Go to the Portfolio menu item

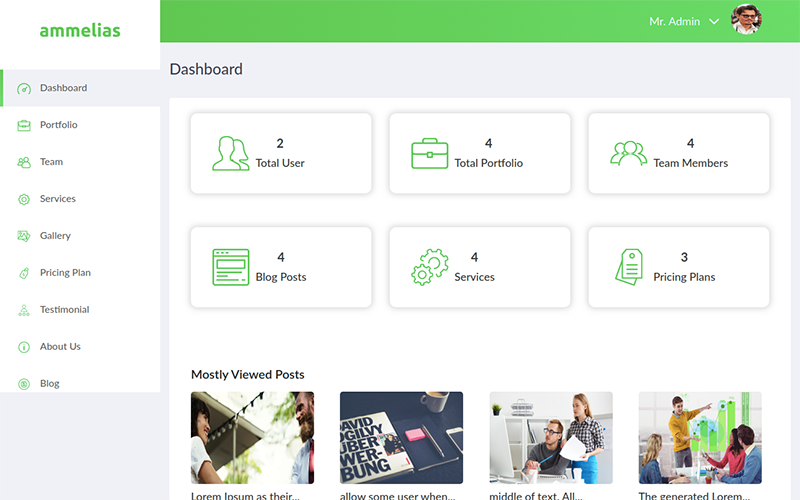click(80, 125)
